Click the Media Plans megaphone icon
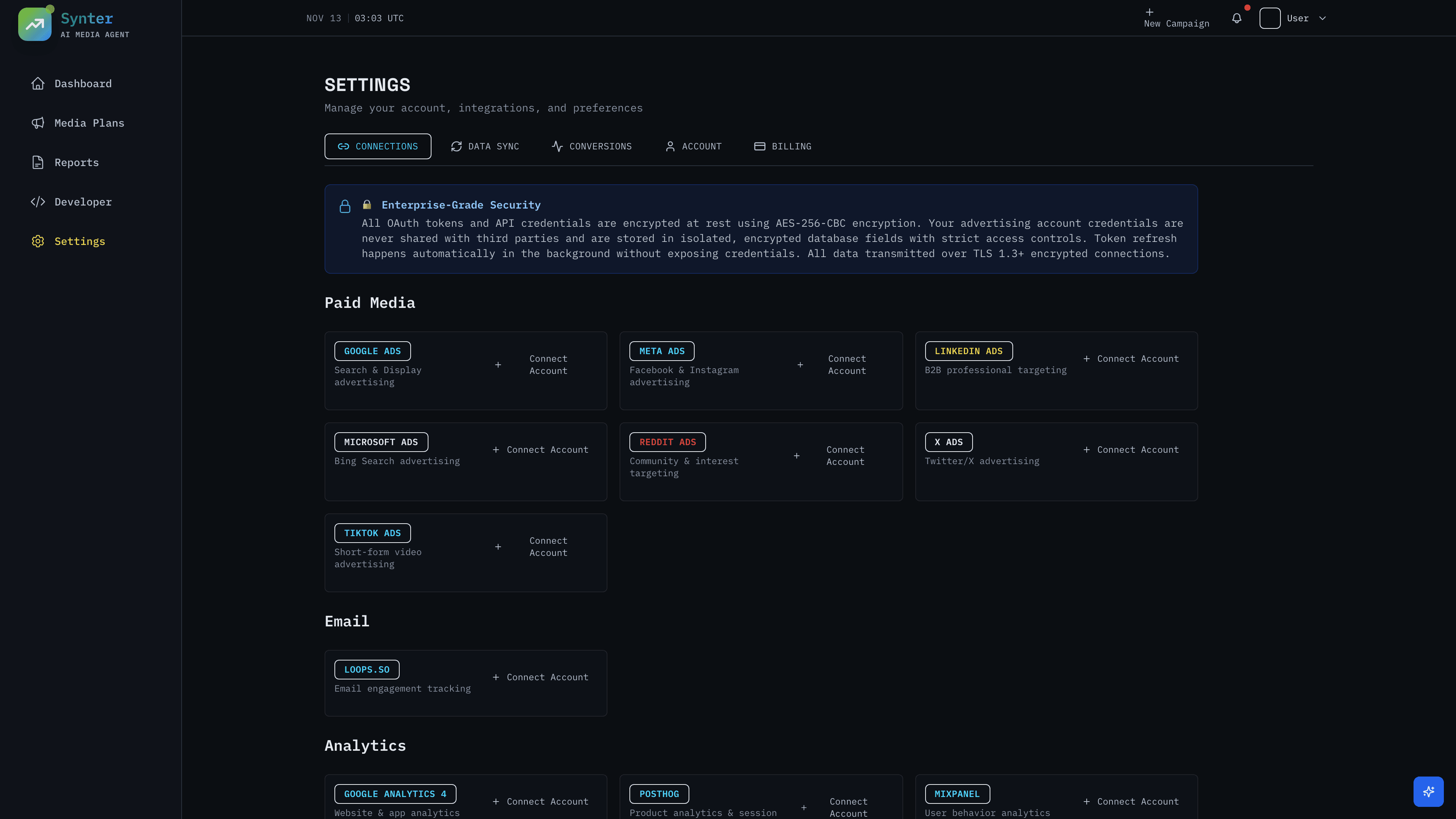Image resolution: width=1456 pixels, height=819 pixels. click(38, 123)
